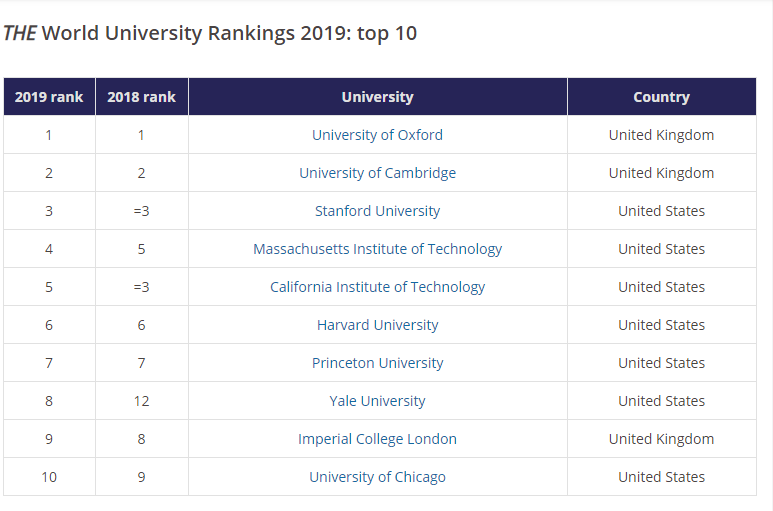
Task: Open Imperial College London link
Action: coord(377,439)
